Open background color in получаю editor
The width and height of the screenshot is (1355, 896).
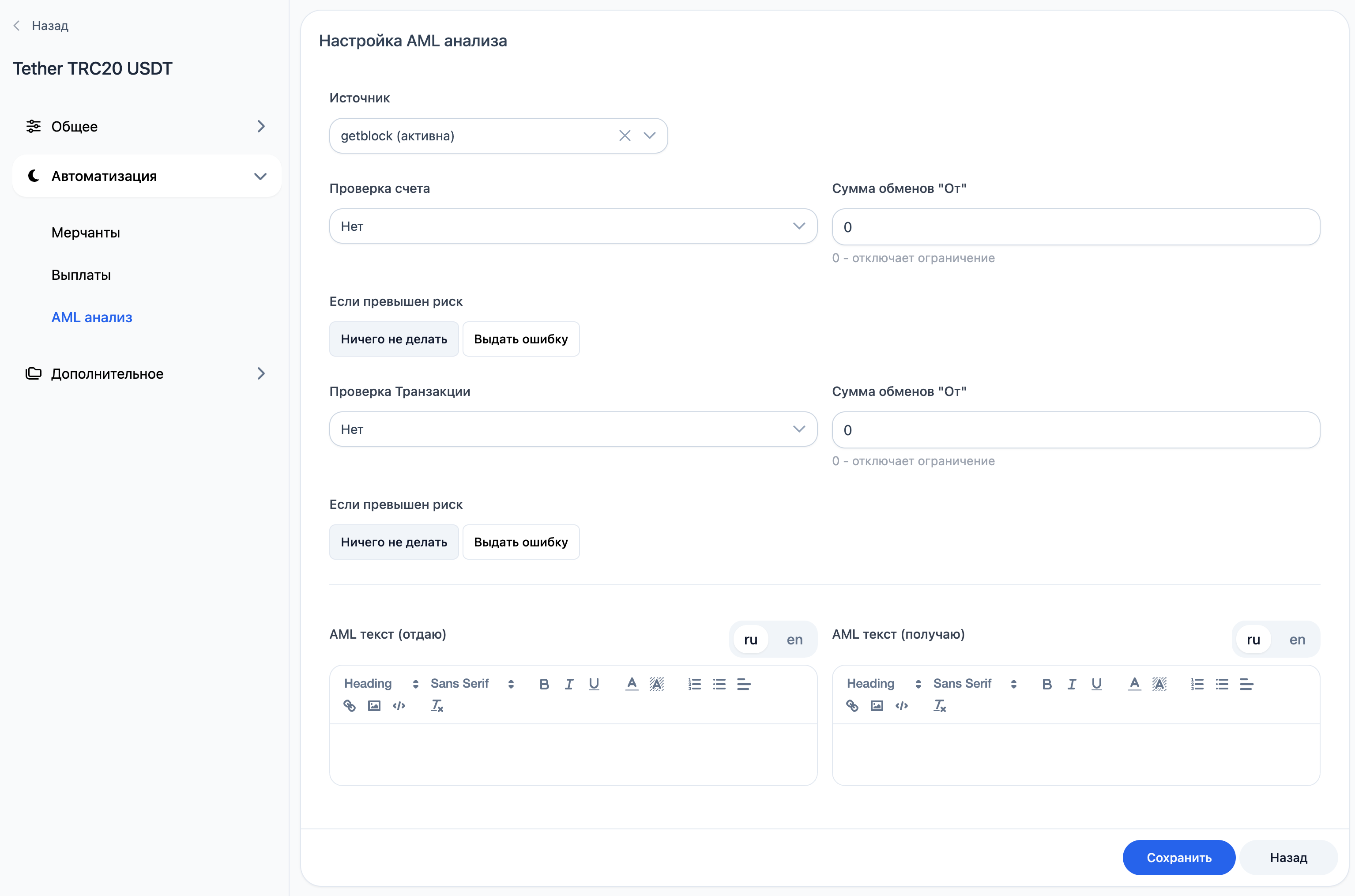pyautogui.click(x=1159, y=684)
